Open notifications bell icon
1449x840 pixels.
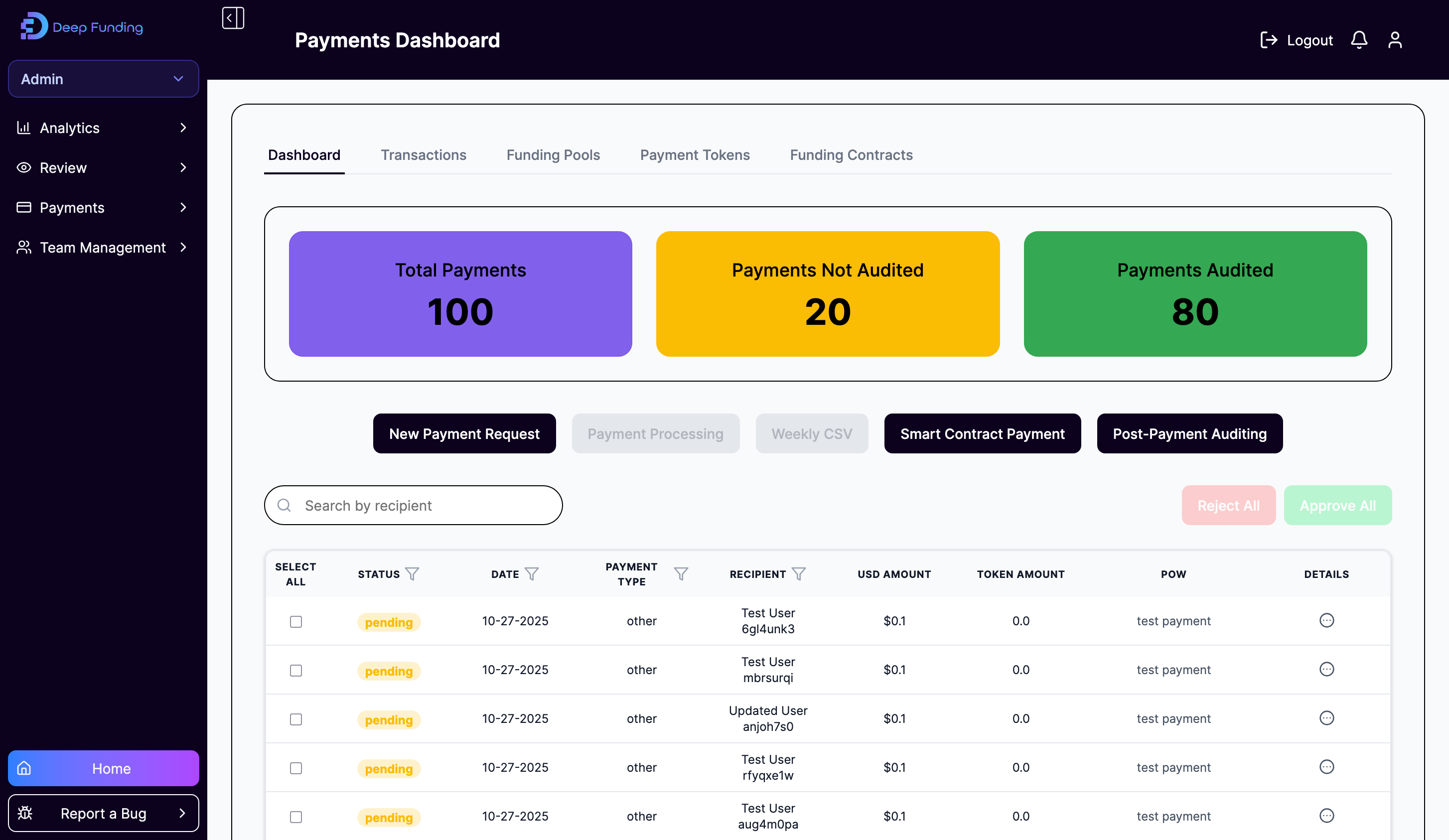[x=1359, y=40]
